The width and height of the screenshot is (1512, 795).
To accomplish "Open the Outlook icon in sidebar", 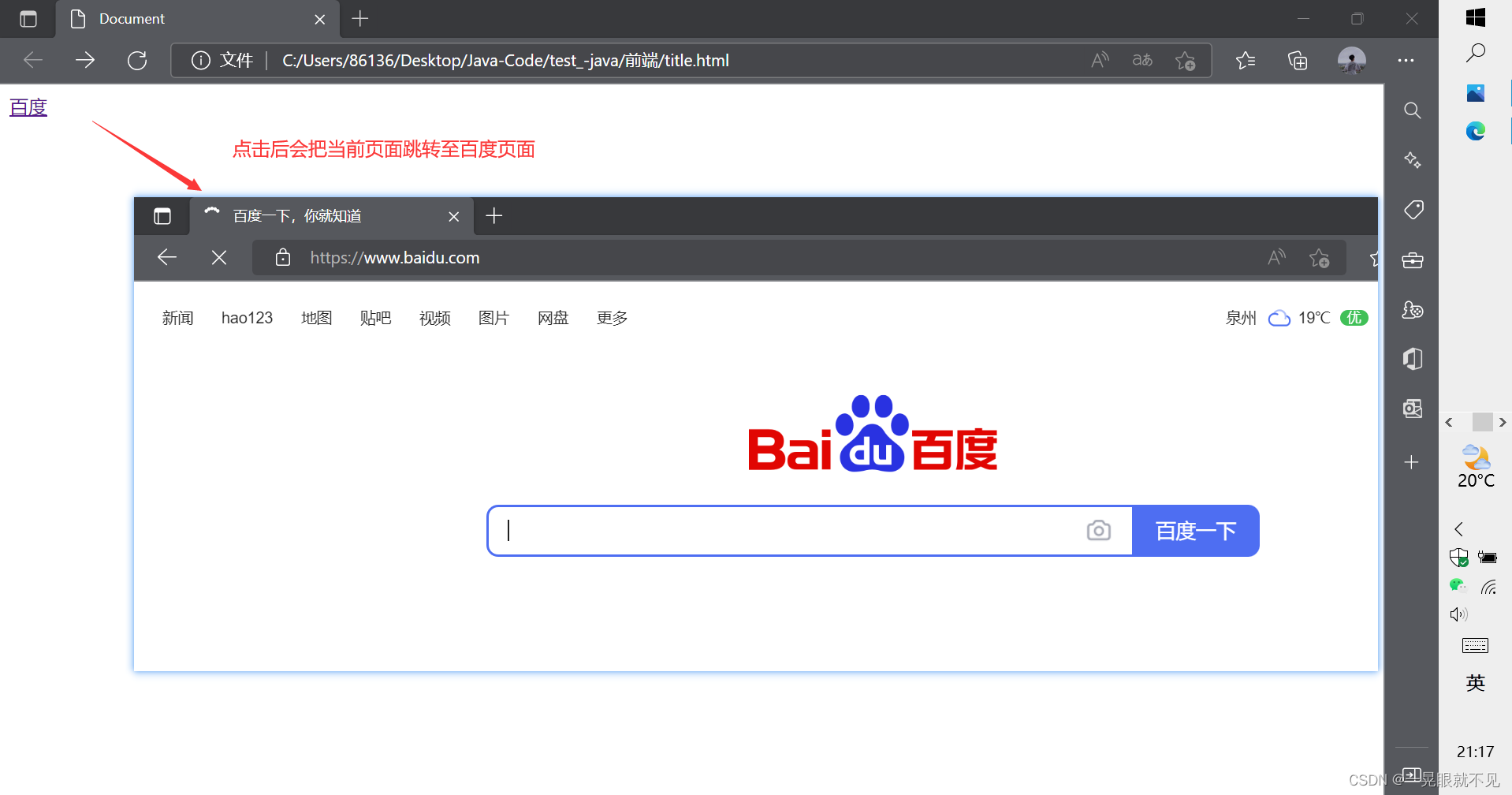I will [1413, 409].
